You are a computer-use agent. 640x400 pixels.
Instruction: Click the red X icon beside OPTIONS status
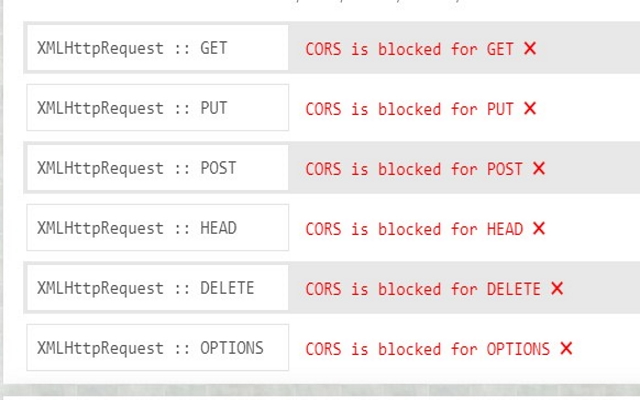[566, 348]
